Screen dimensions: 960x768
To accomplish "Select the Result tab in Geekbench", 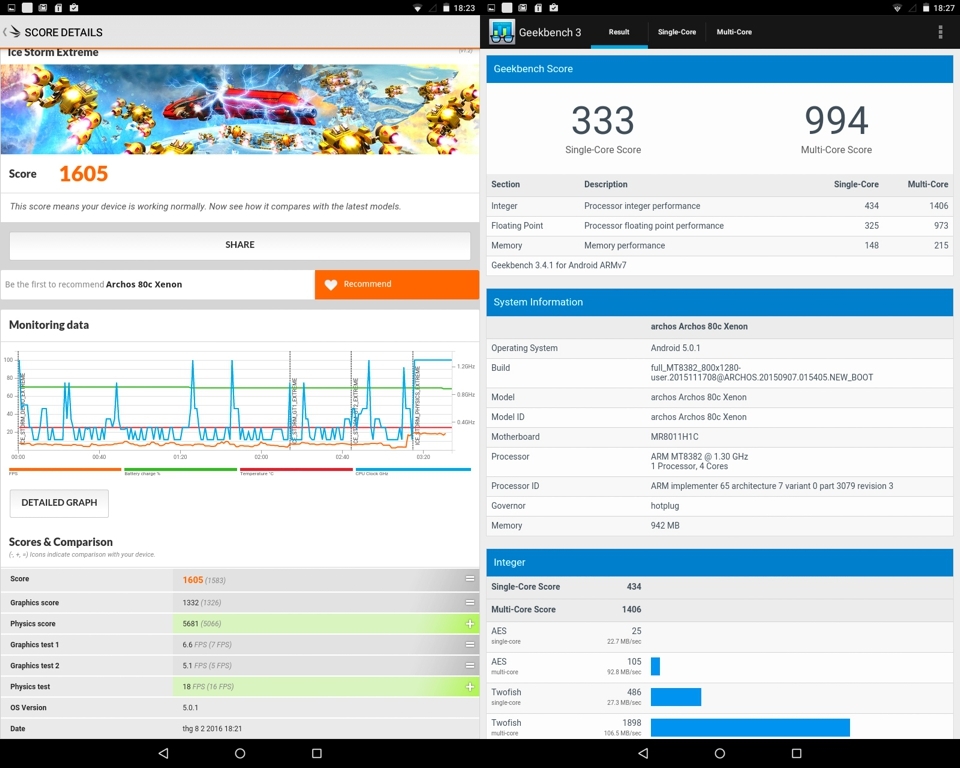I will [x=619, y=32].
